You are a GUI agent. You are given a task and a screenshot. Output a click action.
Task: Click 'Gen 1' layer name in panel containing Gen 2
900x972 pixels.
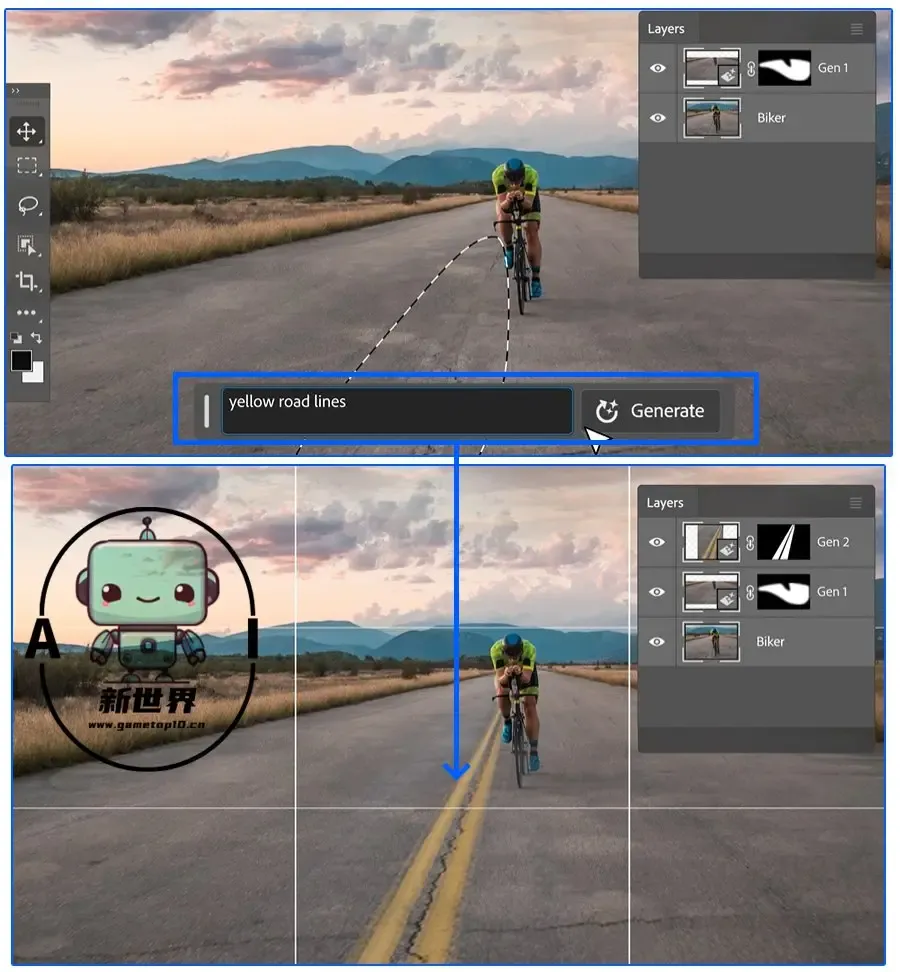coord(831,592)
